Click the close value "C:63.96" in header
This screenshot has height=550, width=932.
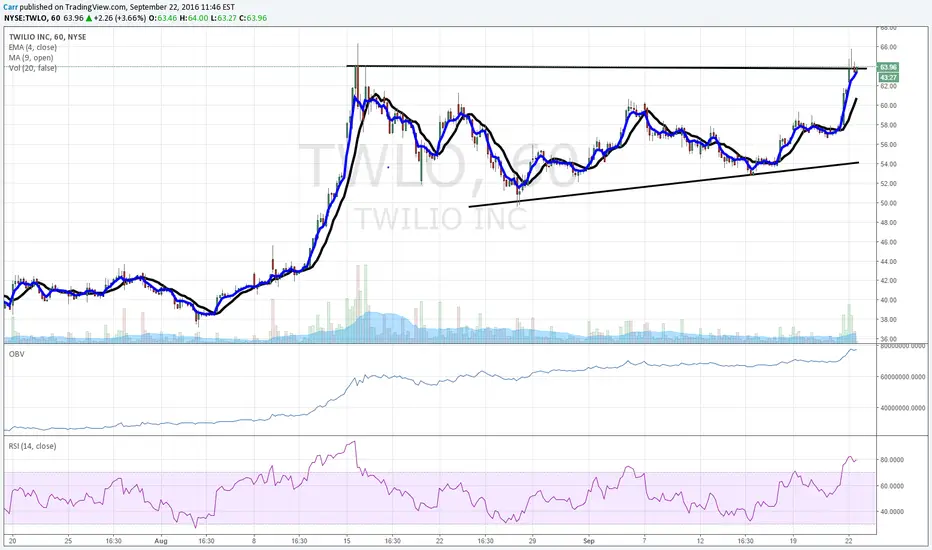coord(253,18)
